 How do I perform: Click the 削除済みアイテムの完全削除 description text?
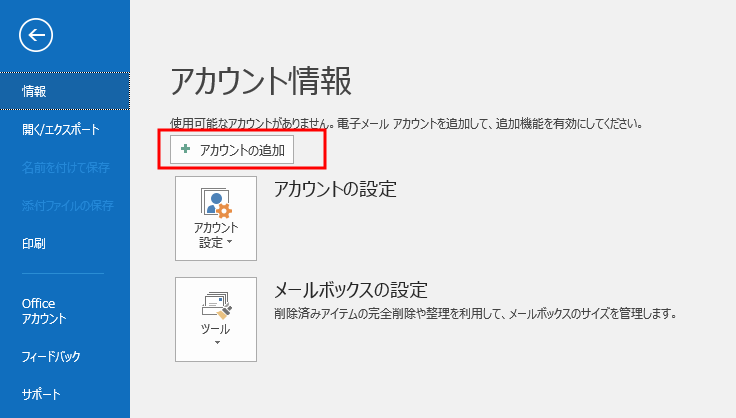pyautogui.click(x=475, y=313)
